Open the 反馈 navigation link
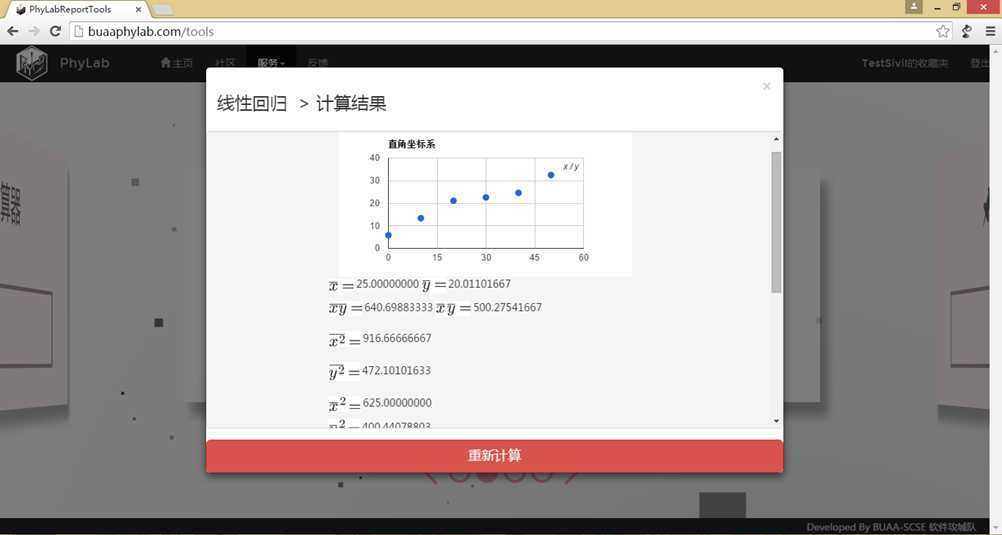Viewport: 1002px width, 535px height. (x=318, y=63)
